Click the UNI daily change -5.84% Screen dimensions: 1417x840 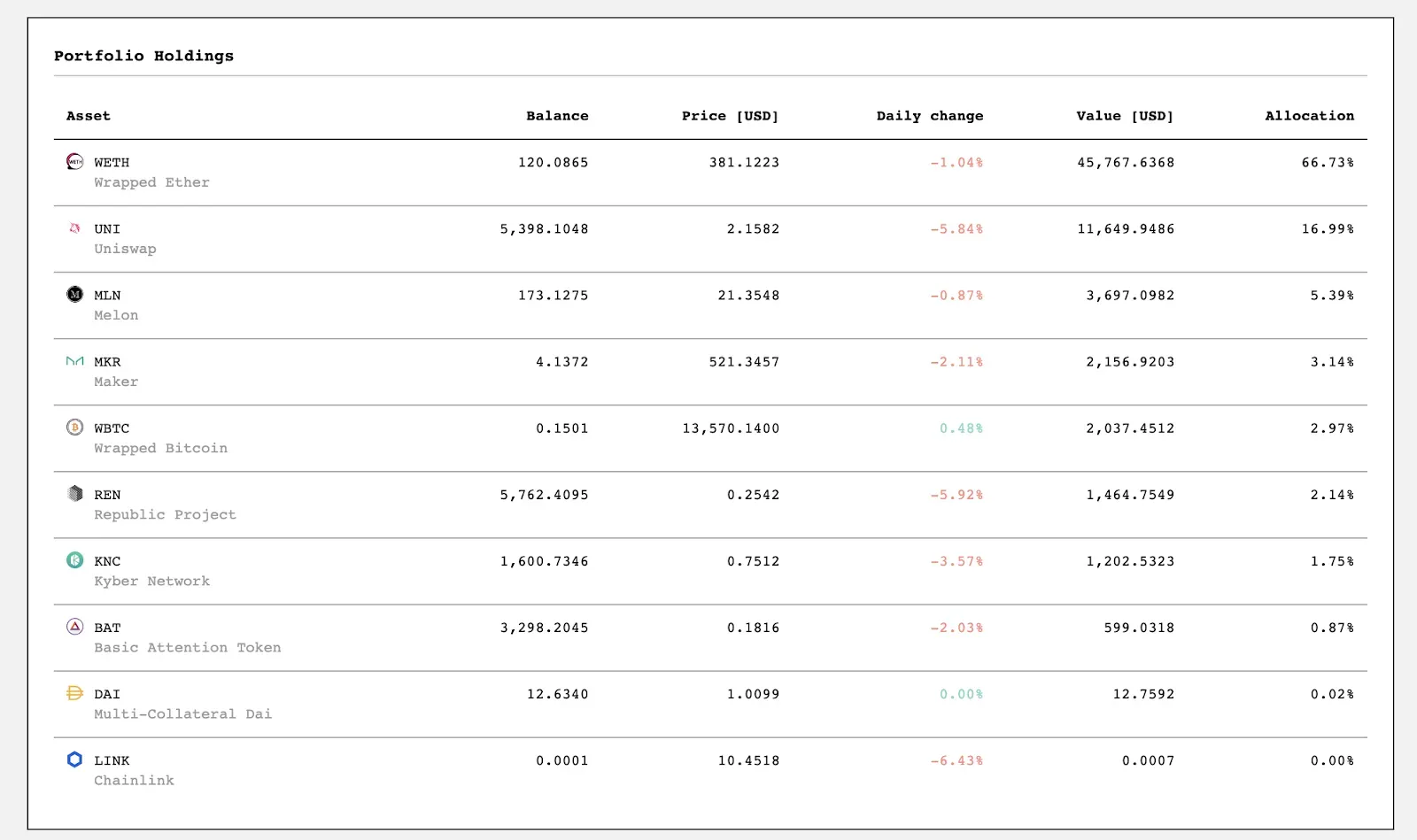click(956, 229)
